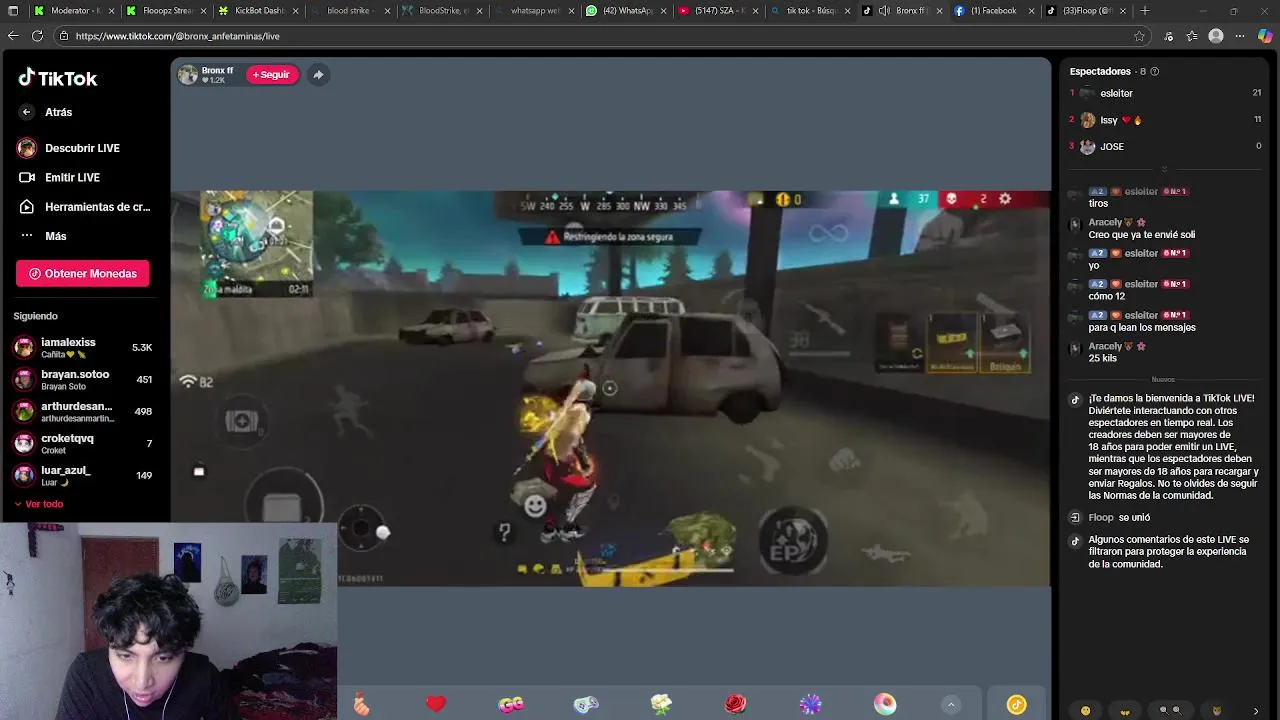This screenshot has width=1280, height=720.
Task: Open arthurdesan... in the Siguiendo list
Action: 82,412
